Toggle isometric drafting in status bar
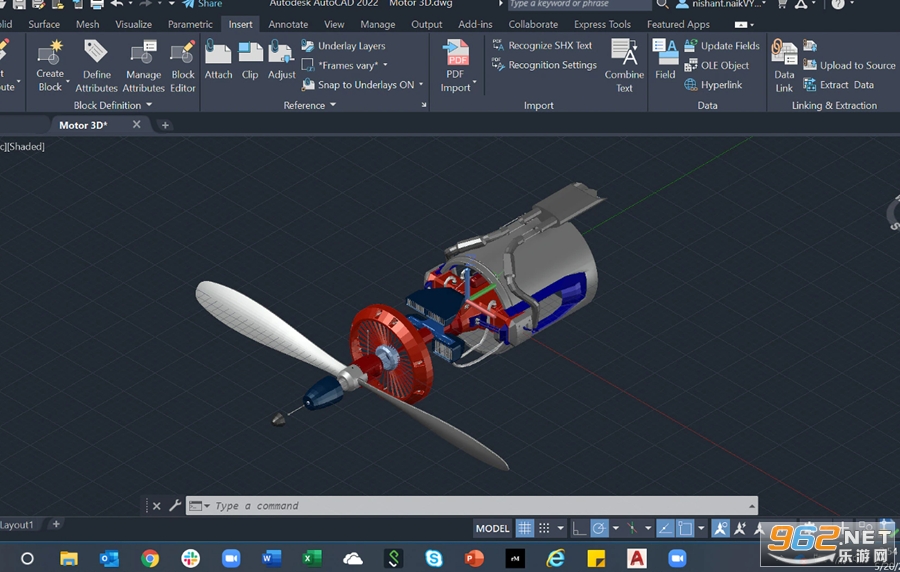Viewport: 900px width, 572px height. pos(632,528)
